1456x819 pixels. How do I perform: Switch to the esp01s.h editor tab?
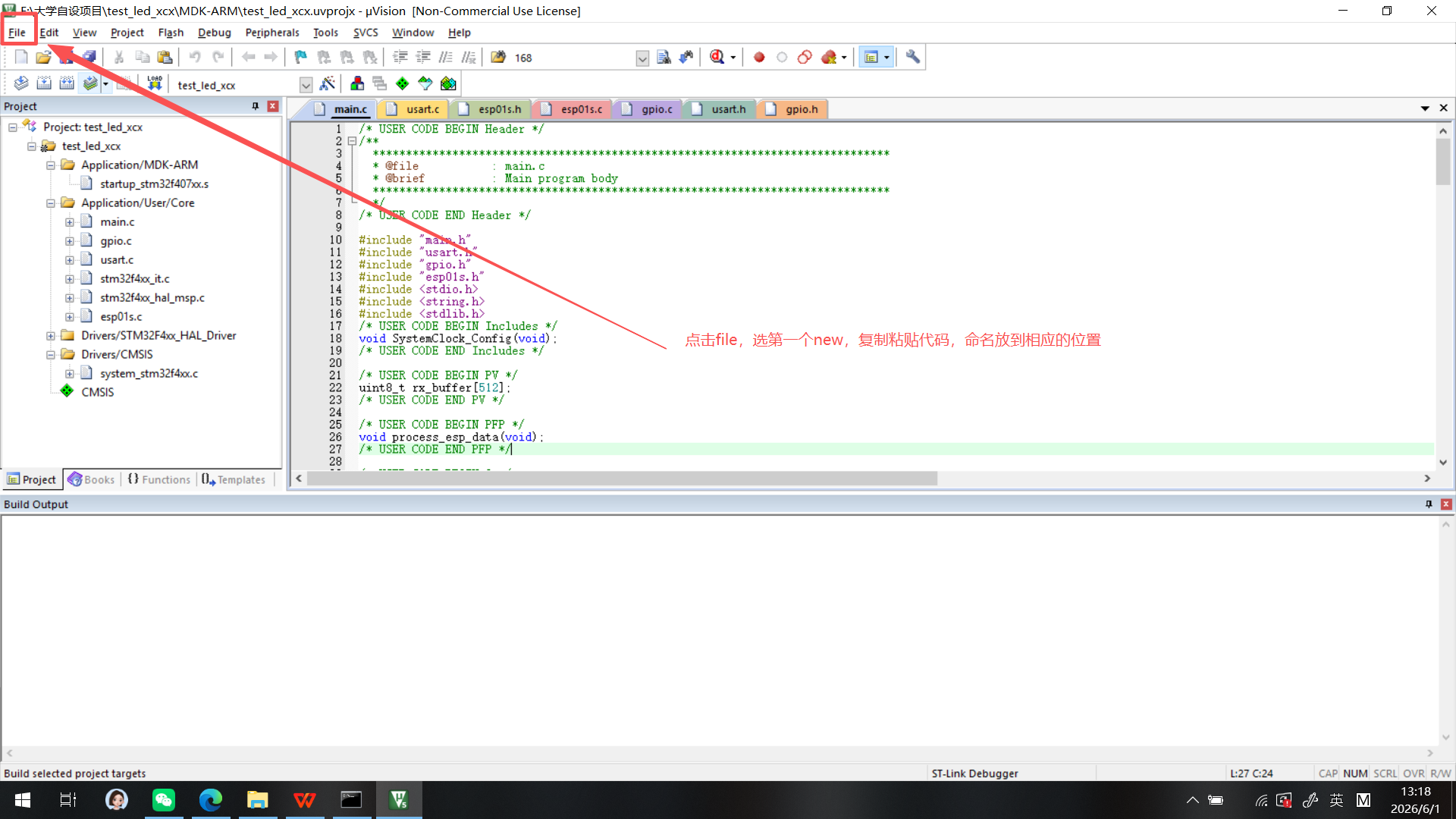(491, 109)
